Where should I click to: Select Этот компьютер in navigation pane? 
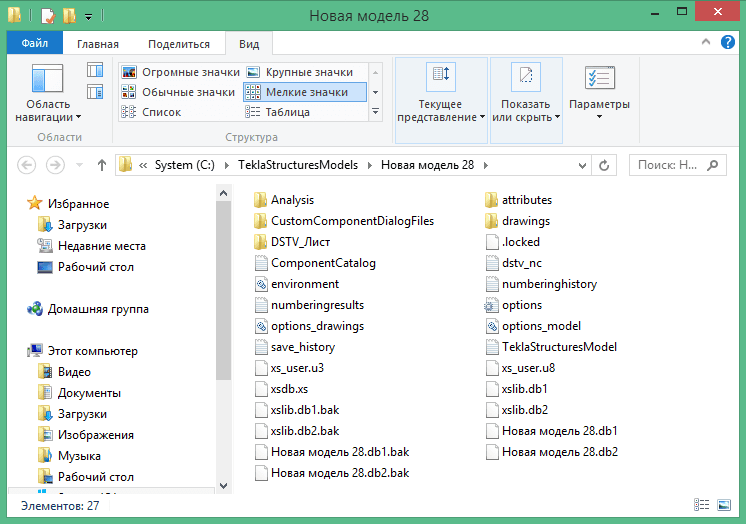point(82,351)
